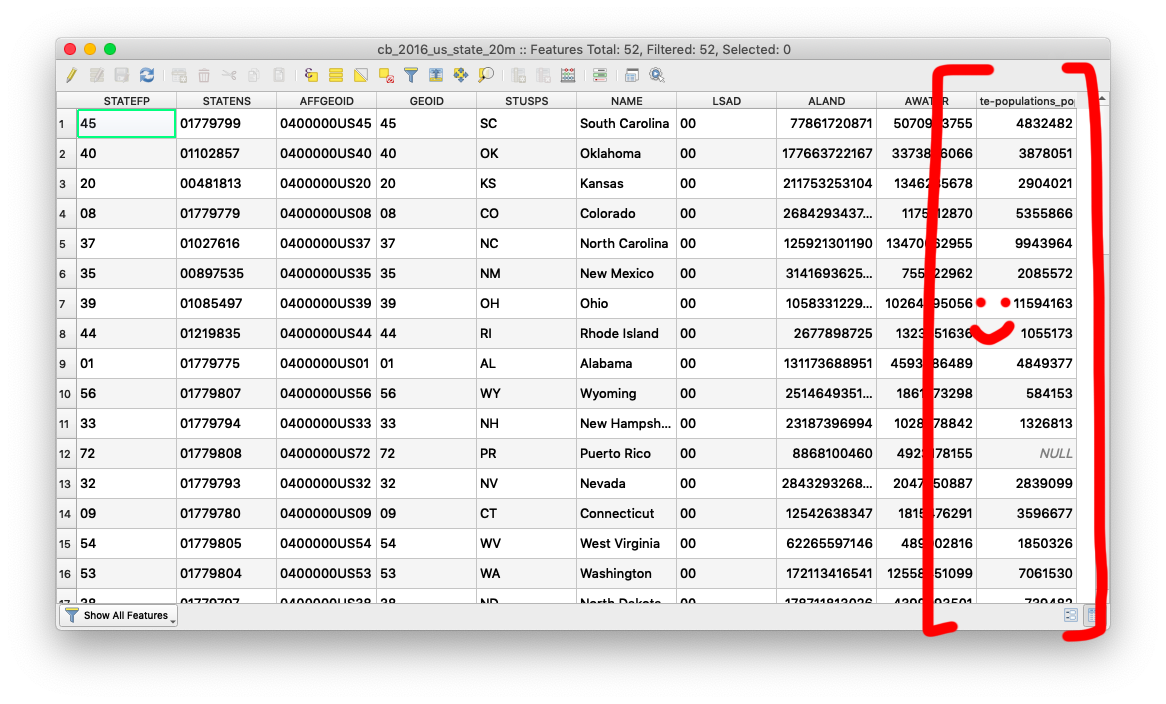Open the field calculator abacus icon
Image resolution: width=1166 pixels, height=704 pixels.
[568, 75]
